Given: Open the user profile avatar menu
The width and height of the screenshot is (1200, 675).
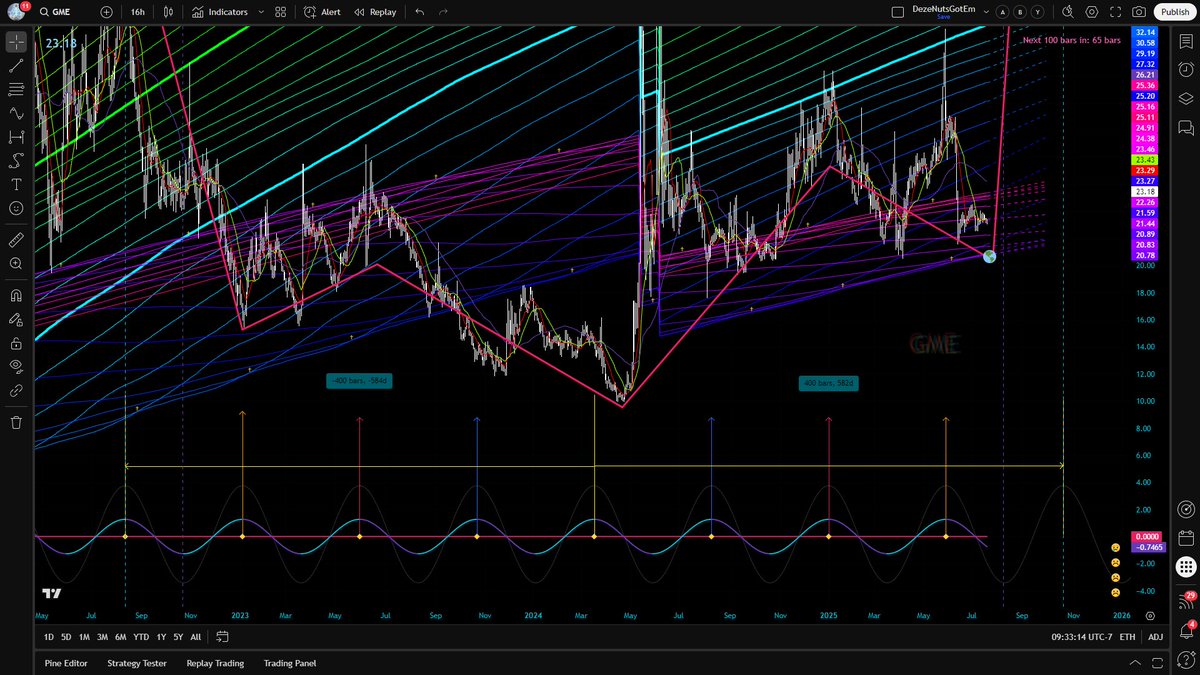Looking at the screenshot, I should [16, 12].
